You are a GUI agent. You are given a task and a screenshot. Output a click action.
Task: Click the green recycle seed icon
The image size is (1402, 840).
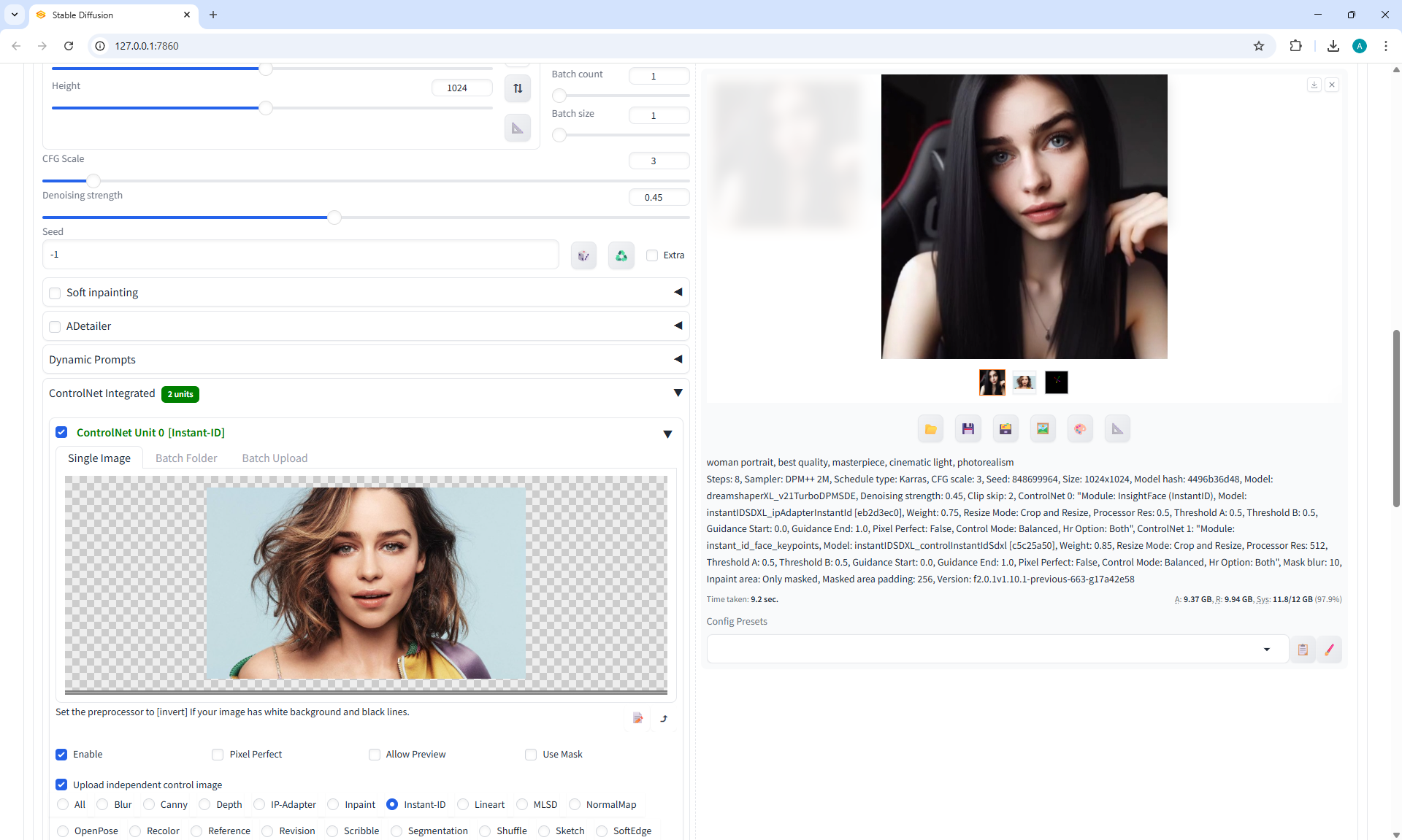pyautogui.click(x=621, y=255)
